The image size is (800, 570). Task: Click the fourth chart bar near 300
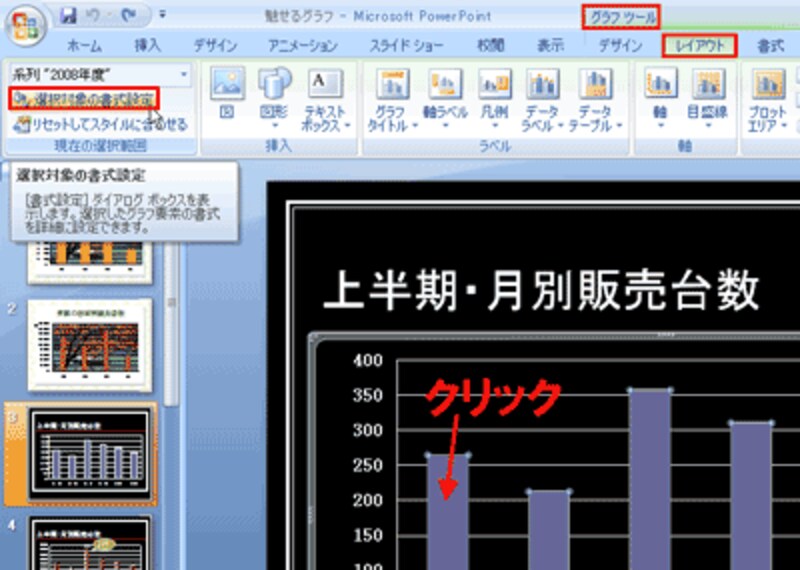coord(751,496)
